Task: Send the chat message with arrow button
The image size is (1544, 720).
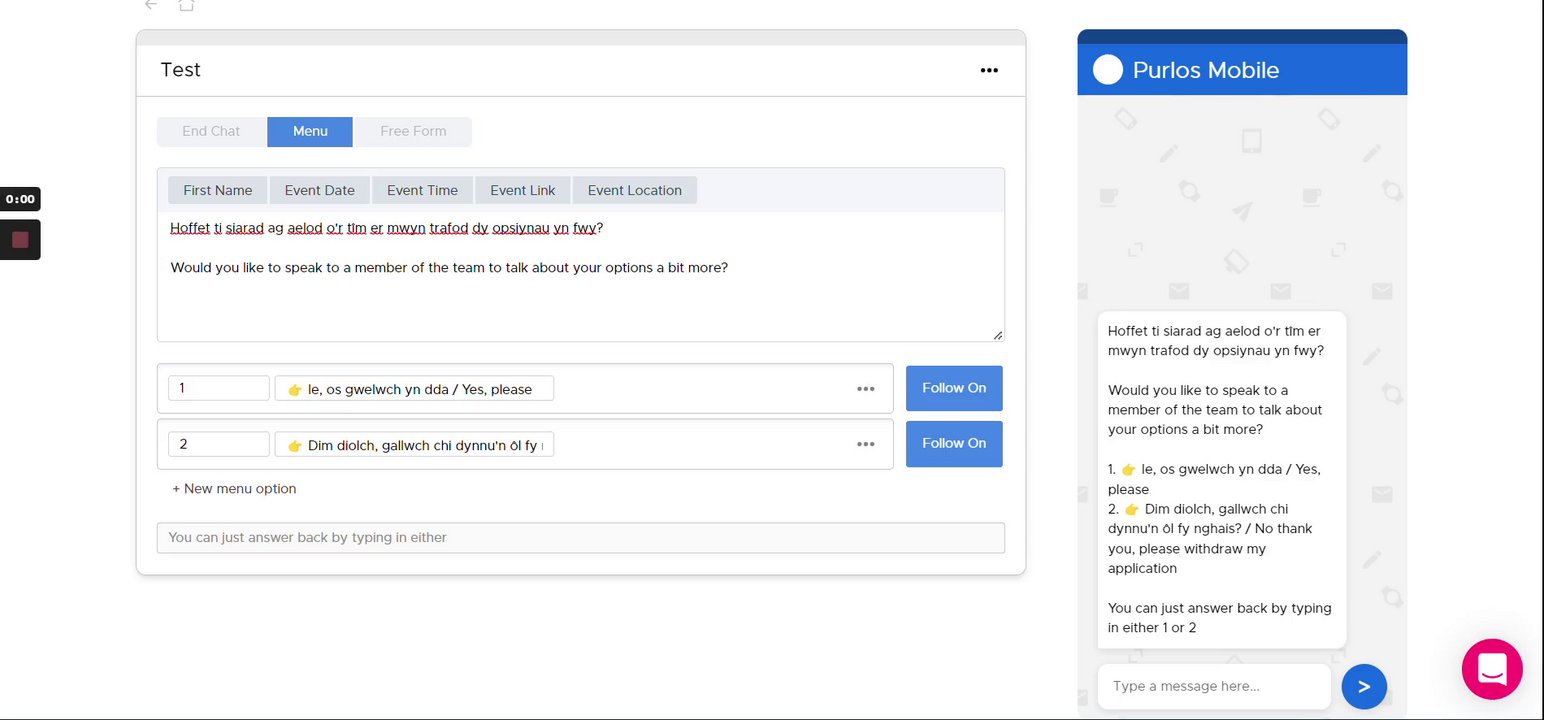Action: point(1364,687)
